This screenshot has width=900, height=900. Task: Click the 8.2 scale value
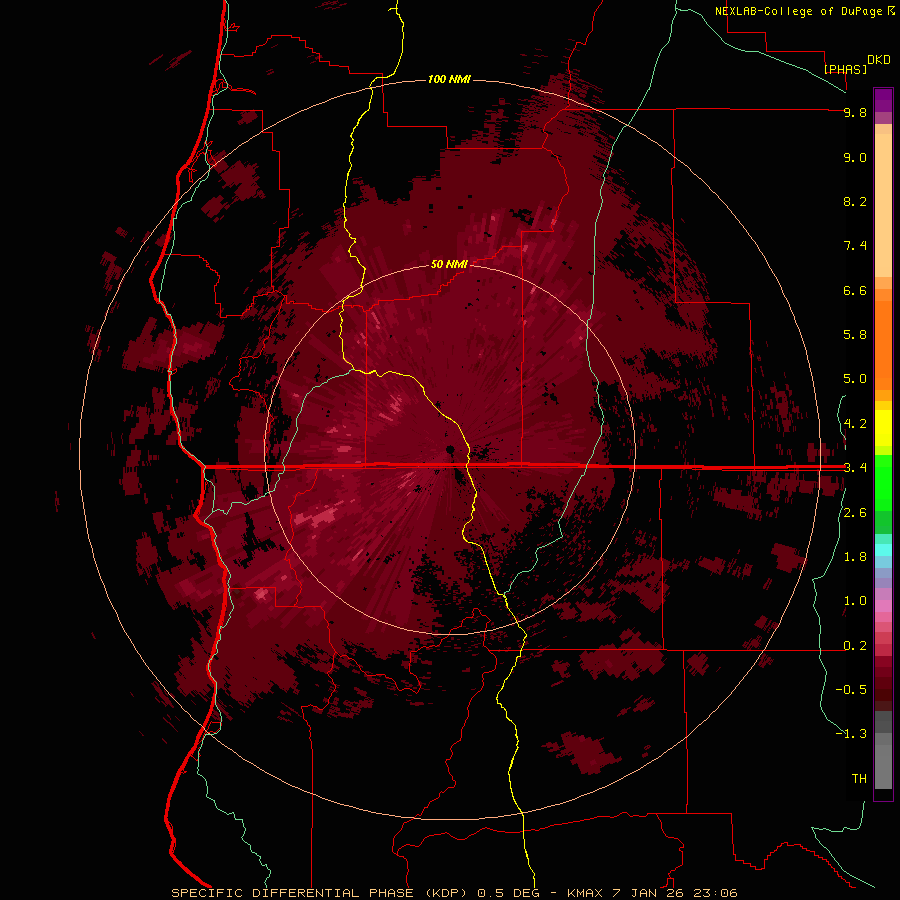854,201
